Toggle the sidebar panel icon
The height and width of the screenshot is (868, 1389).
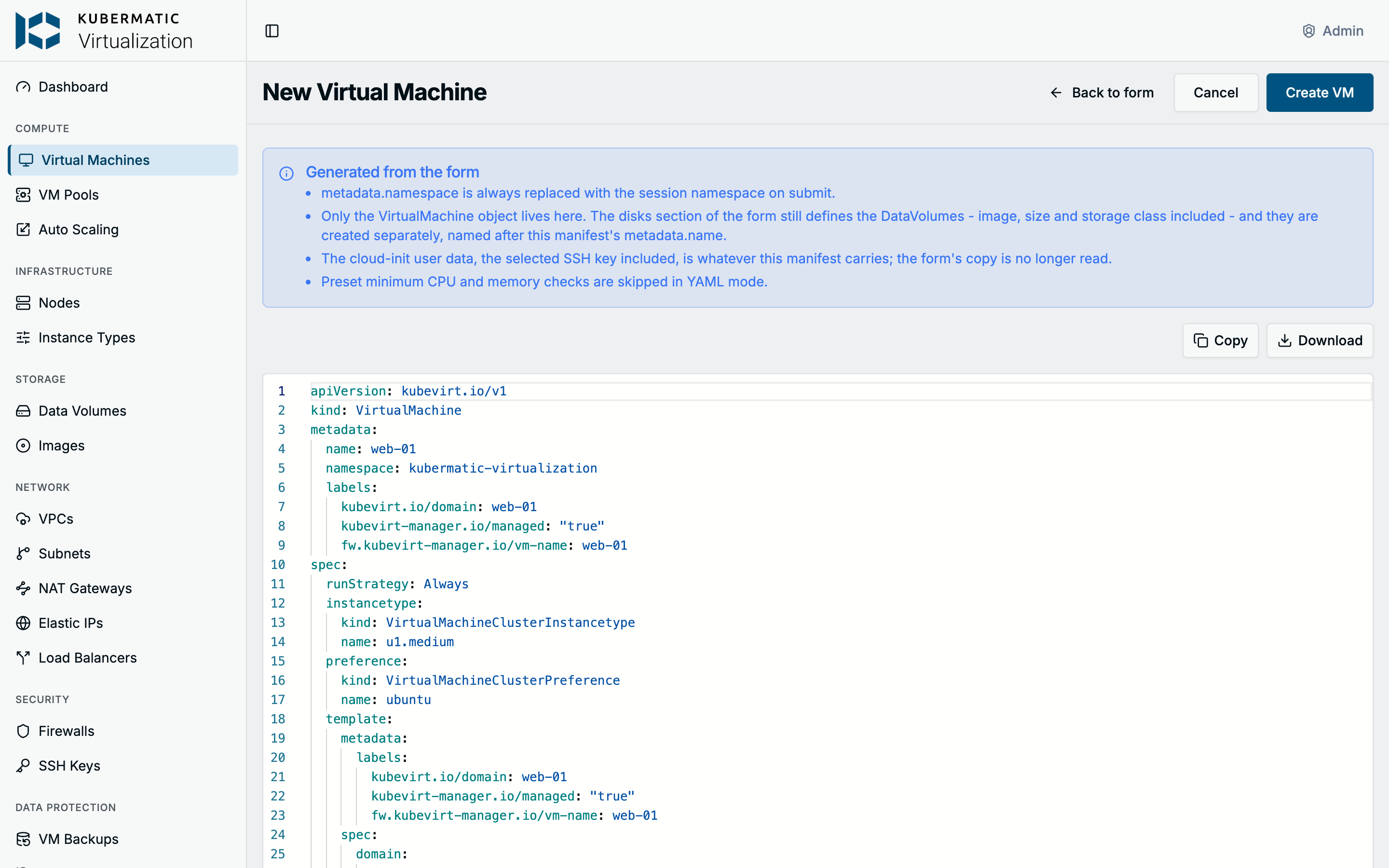point(272,31)
